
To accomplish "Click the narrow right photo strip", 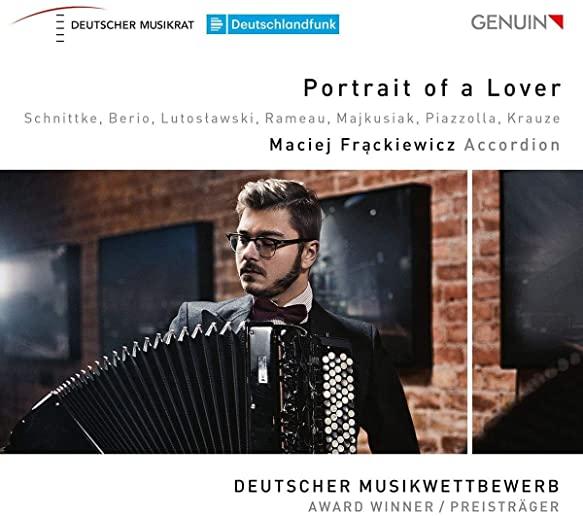I will [x=528, y=312].
